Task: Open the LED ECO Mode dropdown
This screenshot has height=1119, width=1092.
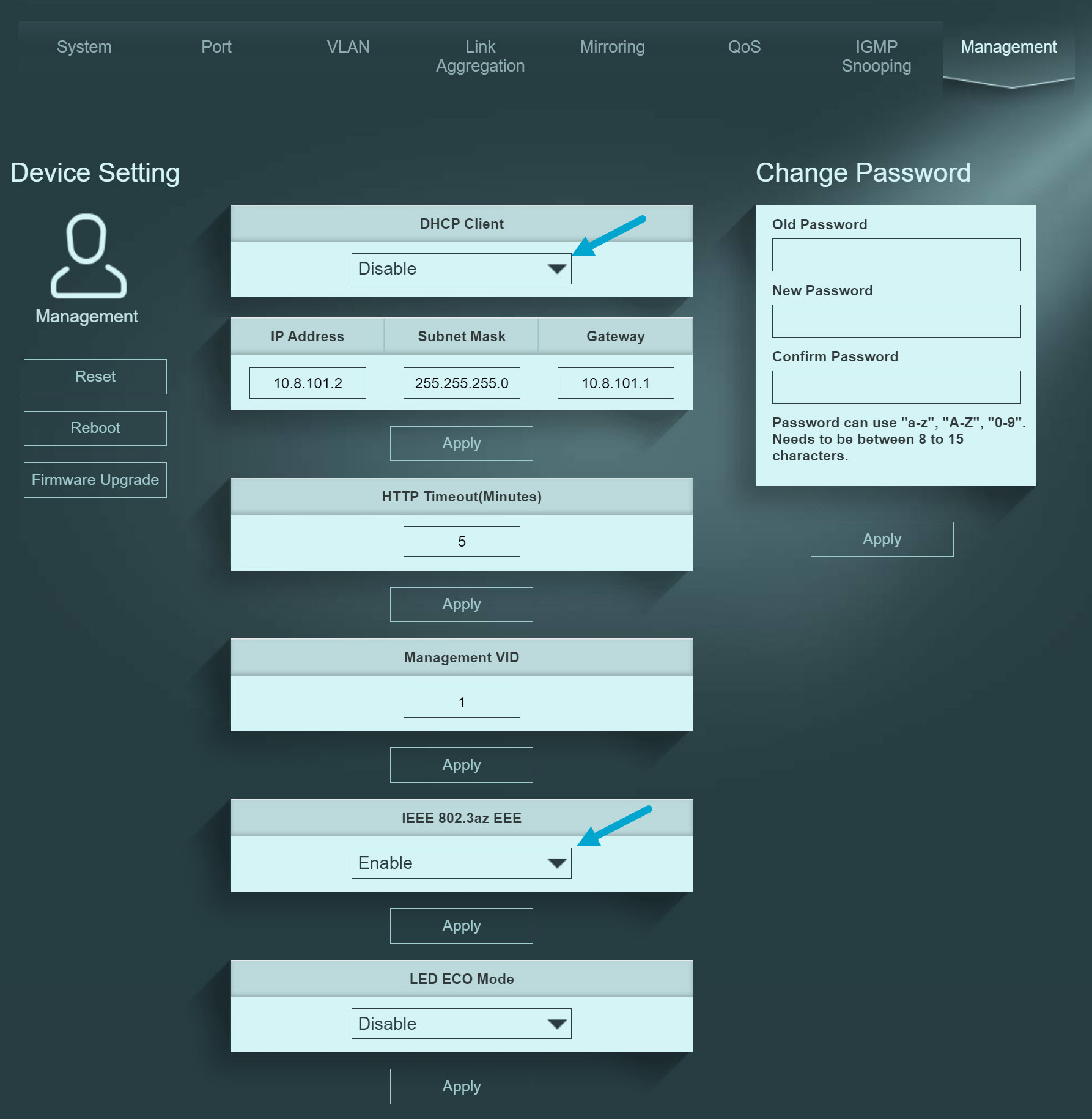Action: click(x=460, y=1024)
